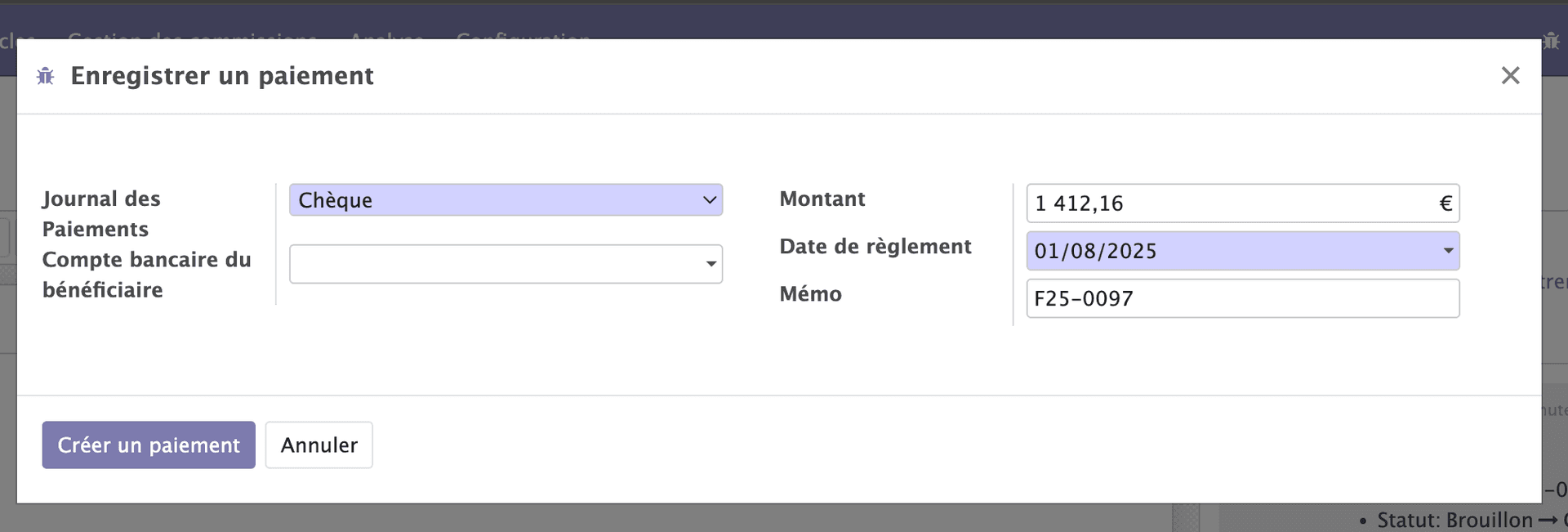Click the Mémo field containing F25-0097

(1241, 298)
